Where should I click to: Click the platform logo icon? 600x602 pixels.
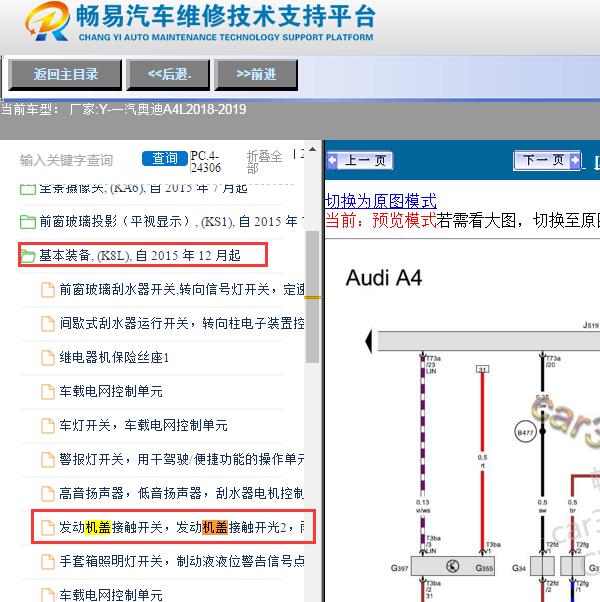point(47,22)
